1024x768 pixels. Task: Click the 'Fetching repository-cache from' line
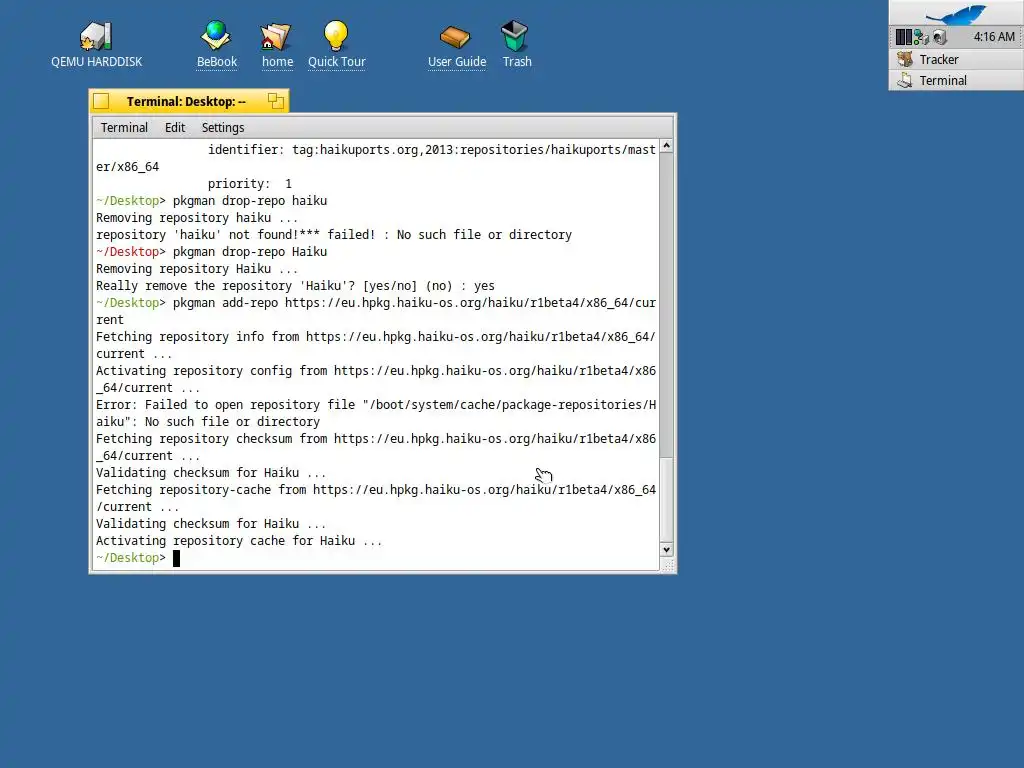coord(376,489)
